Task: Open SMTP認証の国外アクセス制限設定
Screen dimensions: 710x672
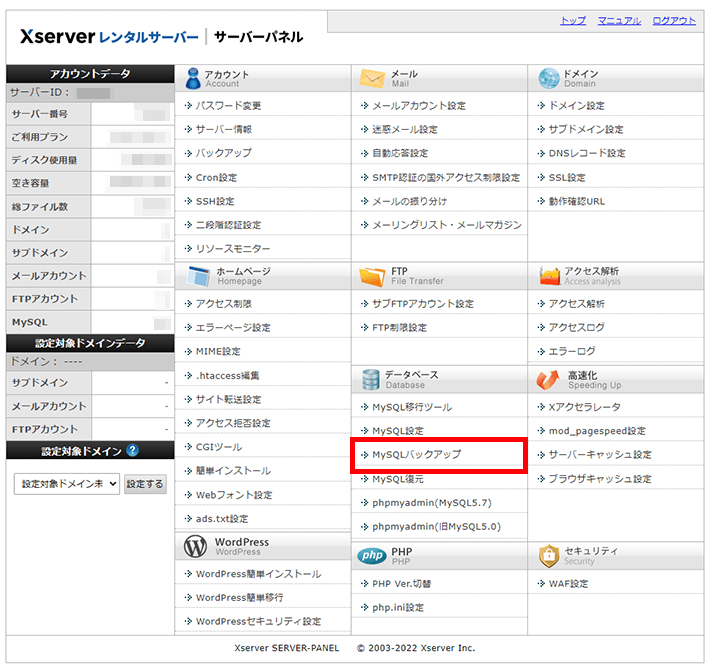Action: 446,178
